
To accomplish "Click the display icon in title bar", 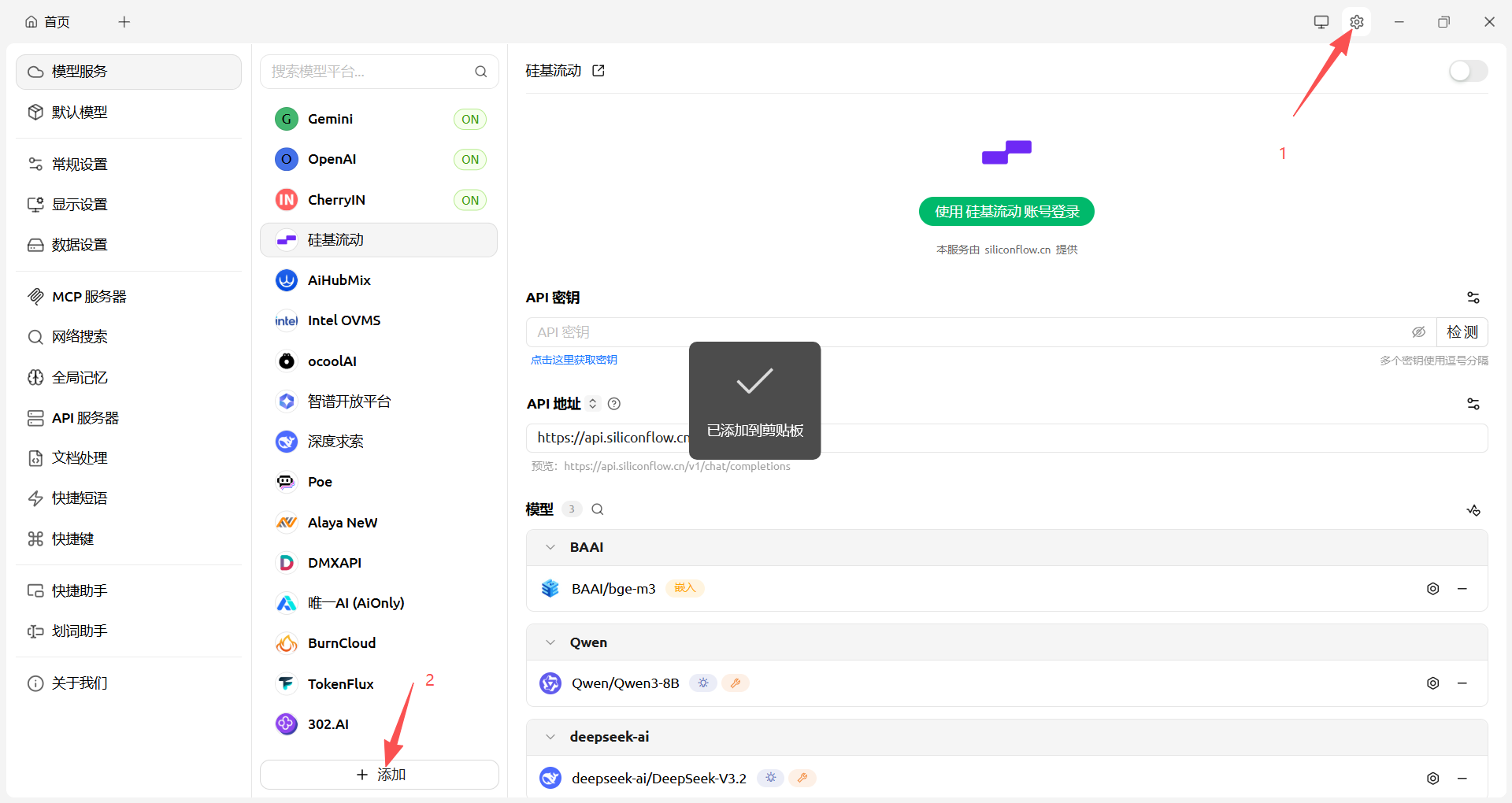I will click(1321, 22).
